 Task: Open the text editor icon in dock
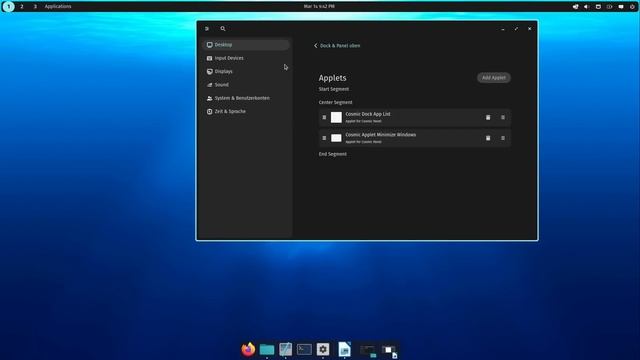click(x=286, y=349)
